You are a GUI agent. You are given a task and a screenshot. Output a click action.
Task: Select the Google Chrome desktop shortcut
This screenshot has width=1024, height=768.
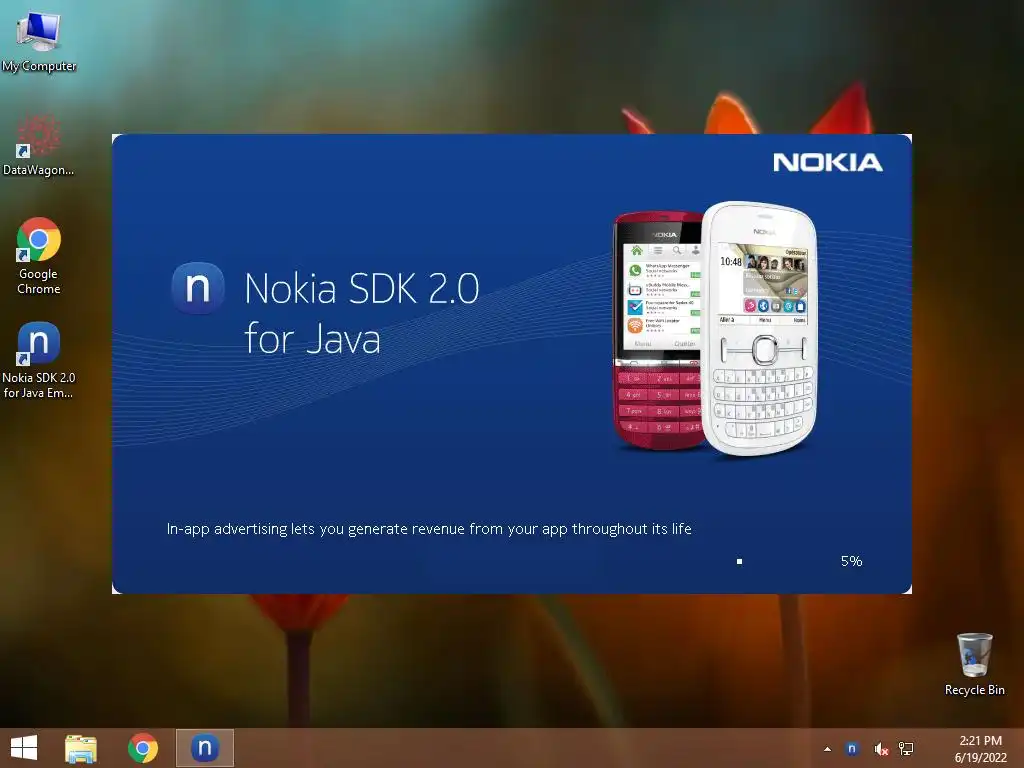tap(39, 255)
